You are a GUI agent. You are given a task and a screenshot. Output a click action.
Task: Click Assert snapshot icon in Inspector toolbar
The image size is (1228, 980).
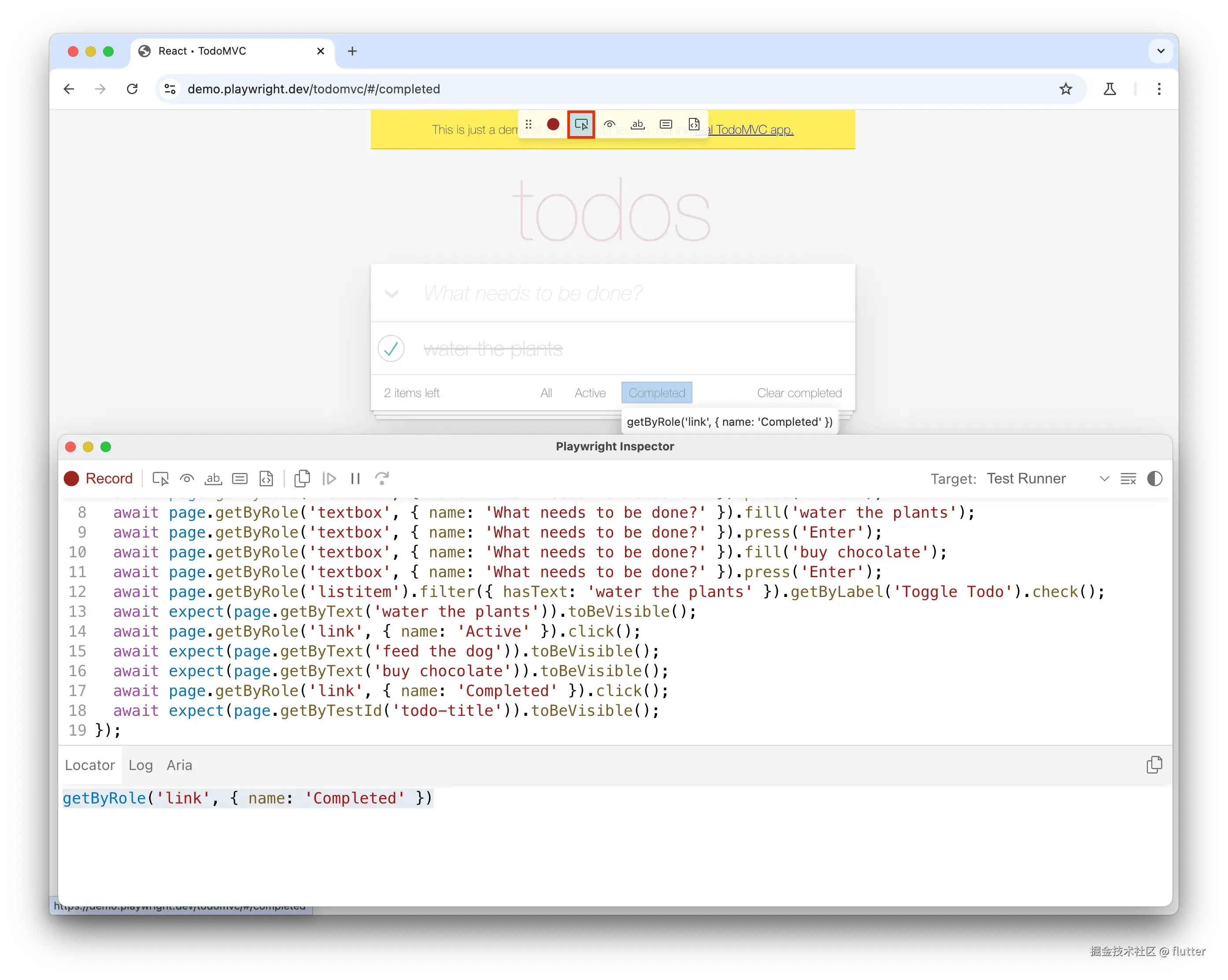[x=266, y=479]
